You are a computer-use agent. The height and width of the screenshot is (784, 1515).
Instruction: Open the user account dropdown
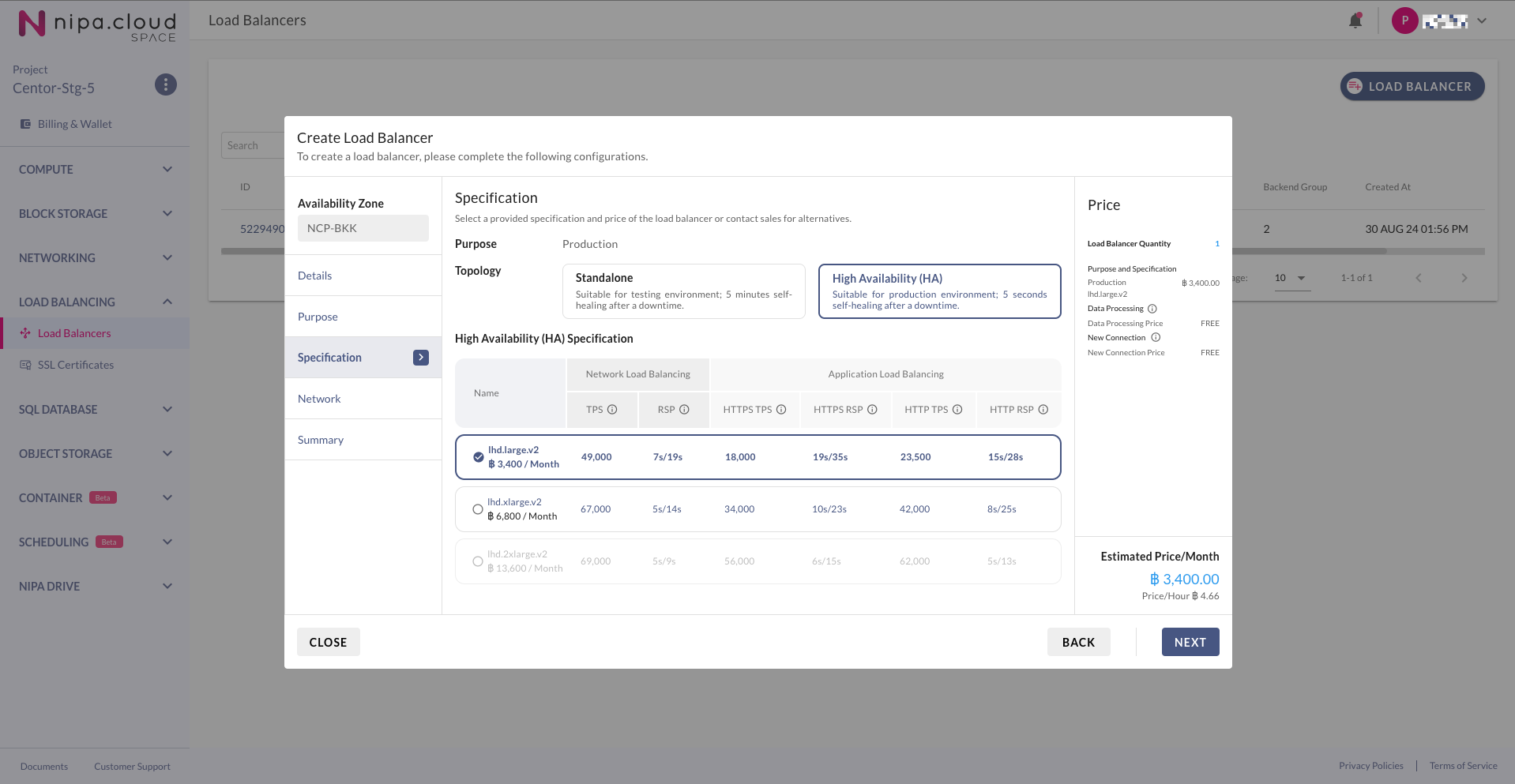pos(1482,21)
